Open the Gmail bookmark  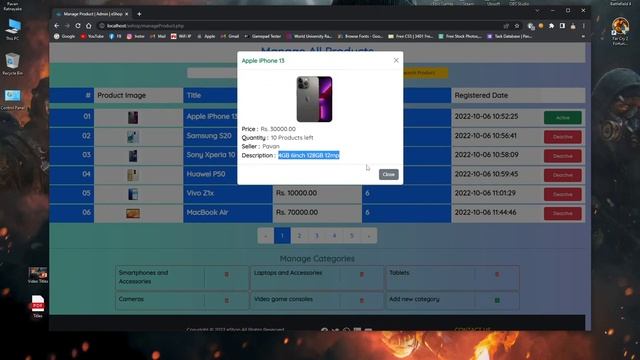click(230, 36)
